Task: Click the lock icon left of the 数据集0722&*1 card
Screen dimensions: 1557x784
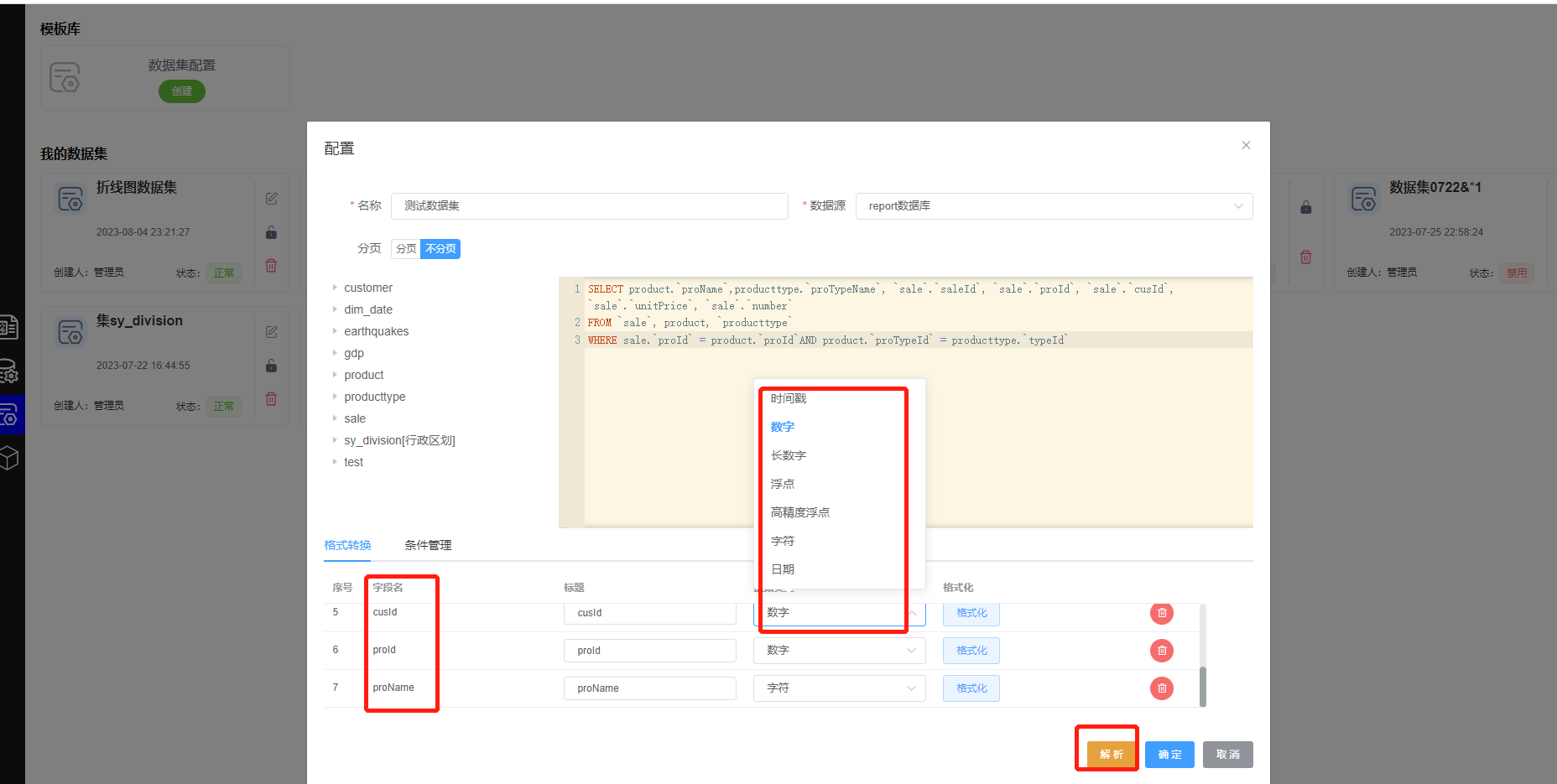Action: [x=1306, y=207]
